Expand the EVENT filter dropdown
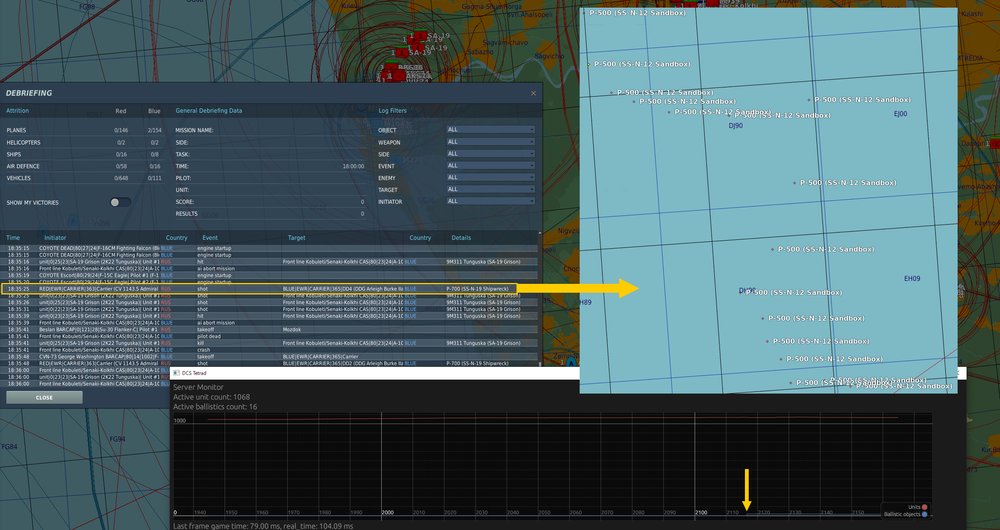This screenshot has height=530, width=1000. tap(490, 166)
